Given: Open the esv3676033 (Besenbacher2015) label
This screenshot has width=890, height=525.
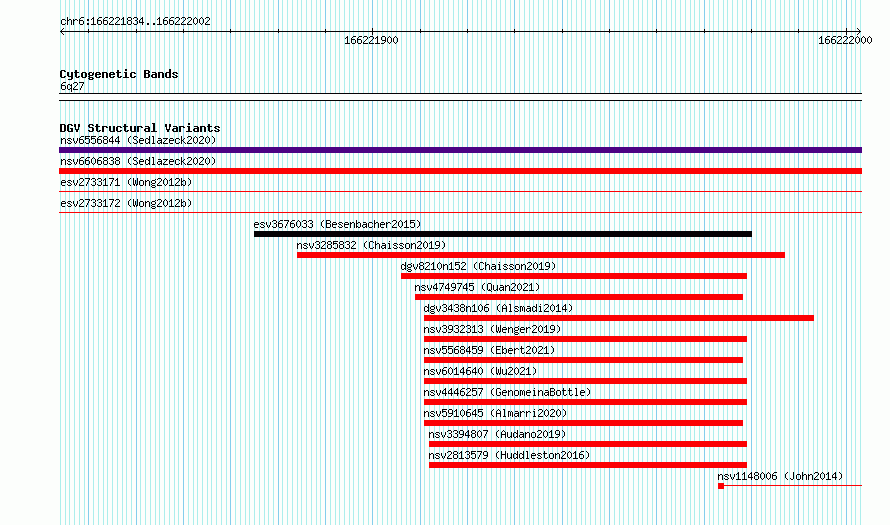Looking at the screenshot, I should [337, 224].
